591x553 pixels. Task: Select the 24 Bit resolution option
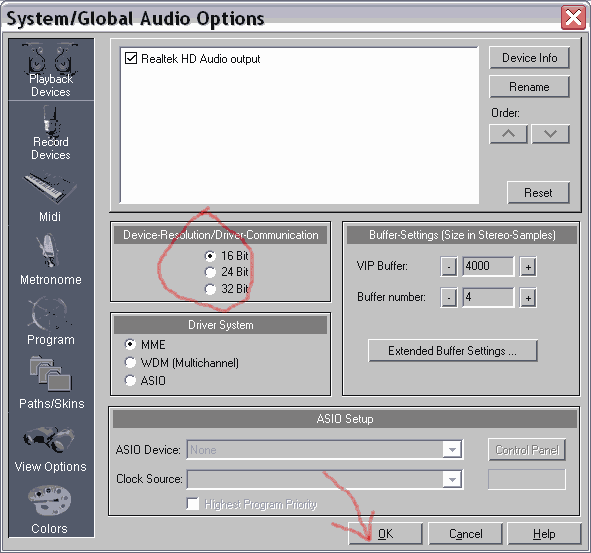coord(210,272)
